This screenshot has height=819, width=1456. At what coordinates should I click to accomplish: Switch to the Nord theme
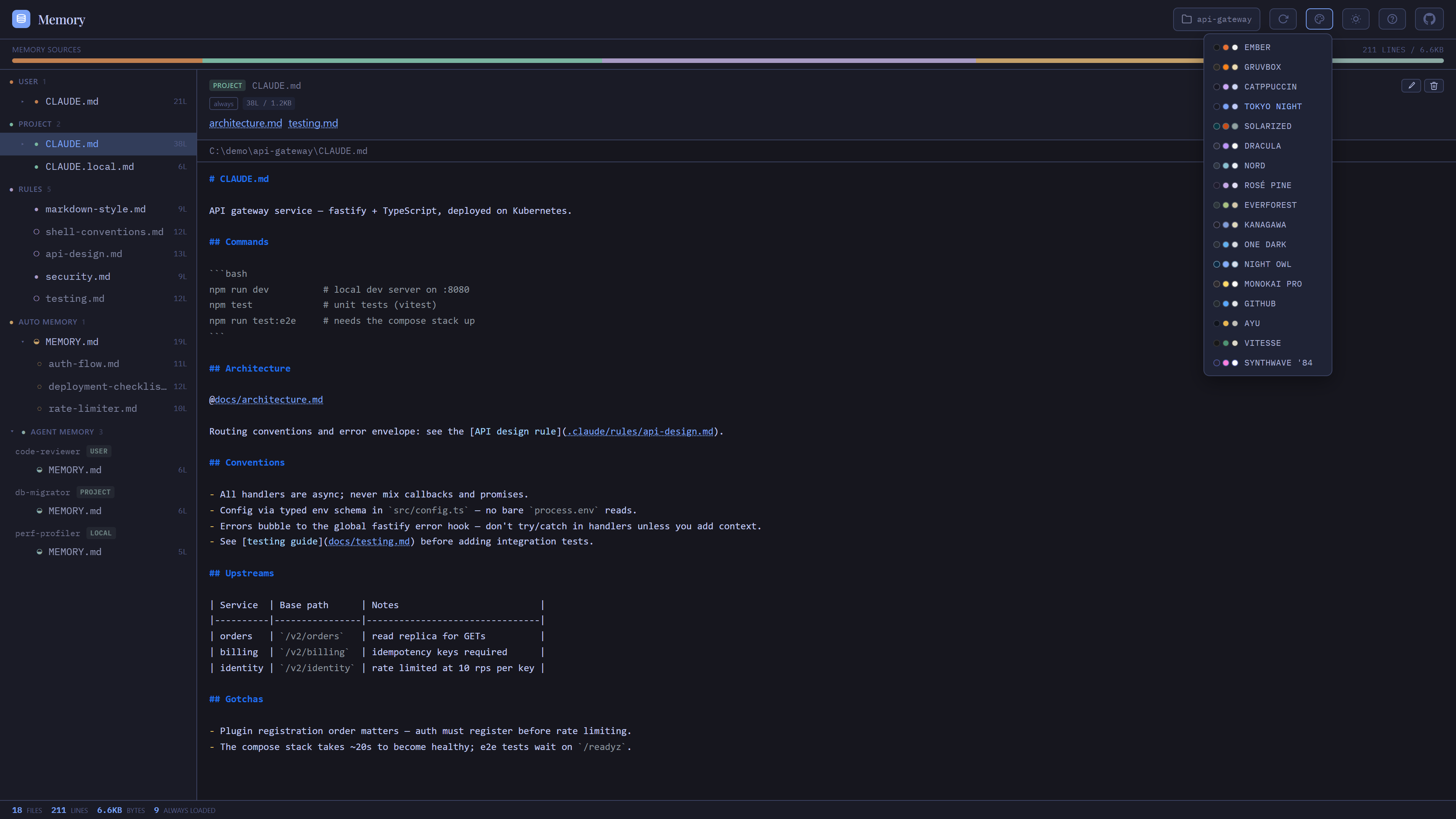coord(1268,166)
